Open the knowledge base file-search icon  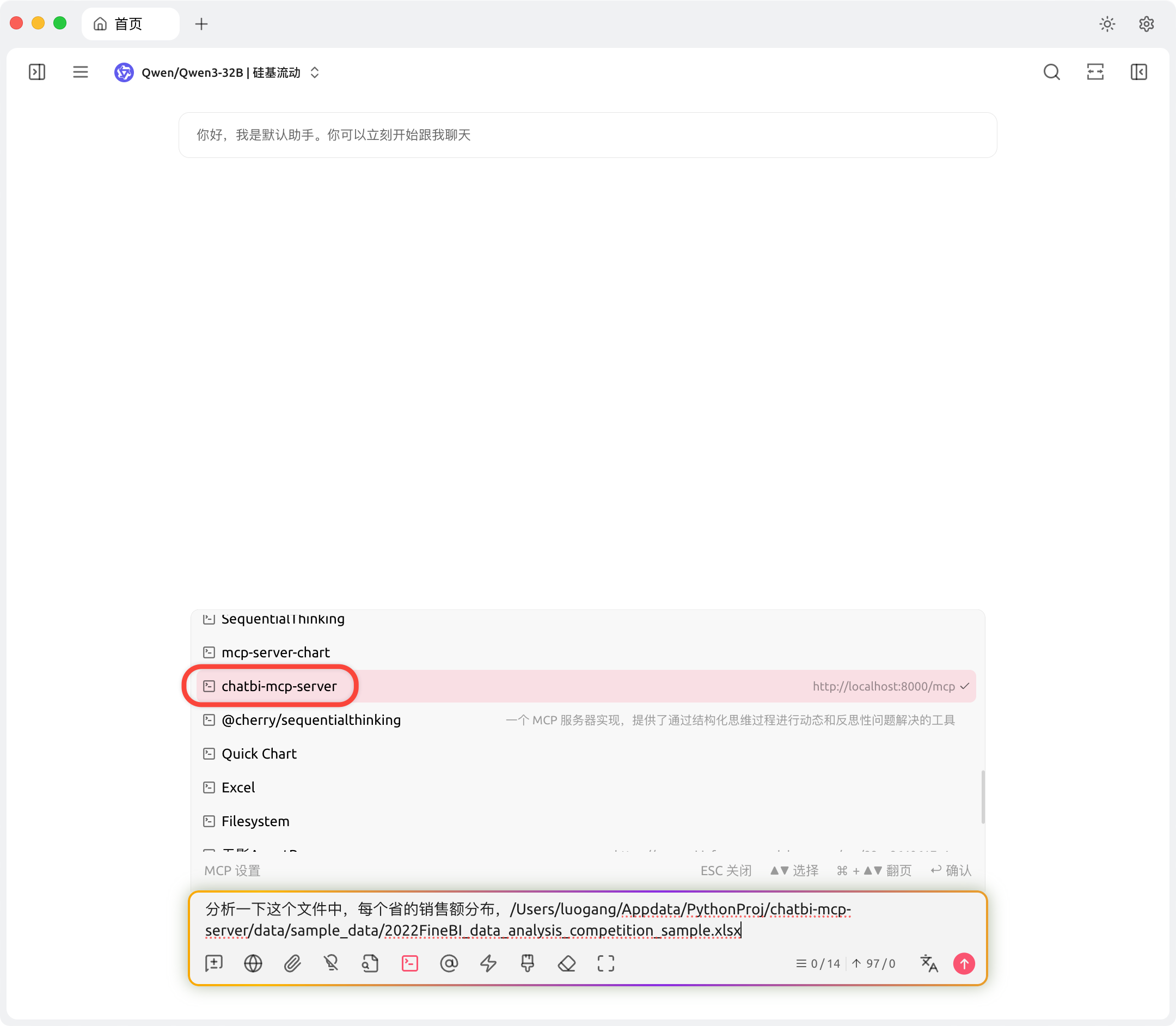tap(370, 963)
